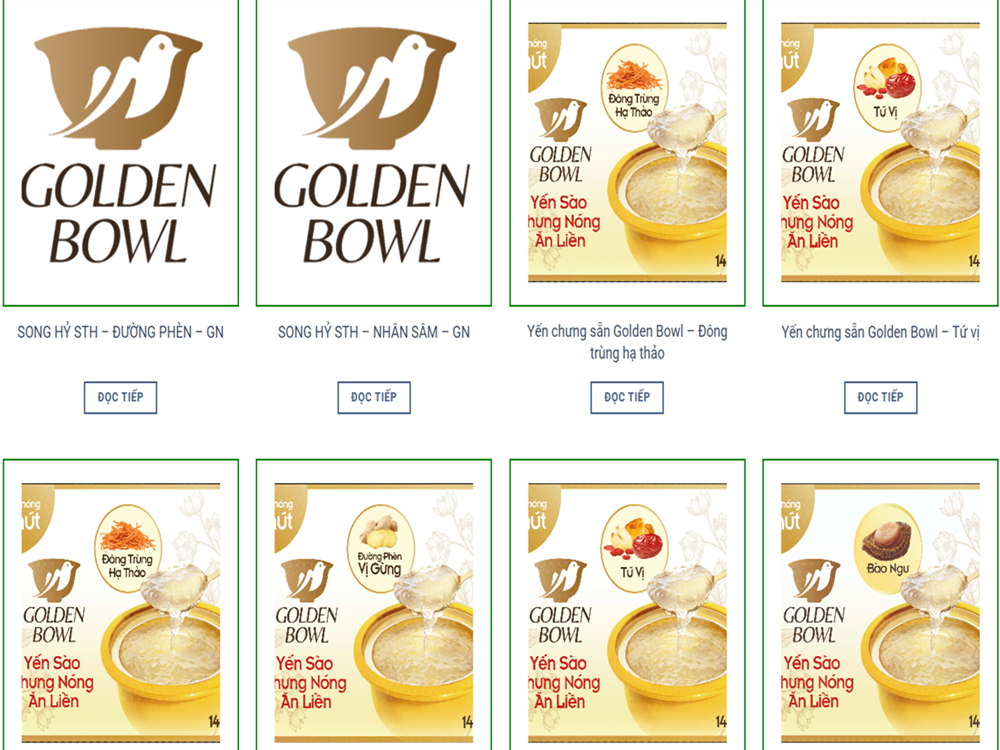Open the SONG HỶ STH – ĐƯỜNG PHÈN product image
The width and height of the screenshot is (1000, 750).
[121, 152]
